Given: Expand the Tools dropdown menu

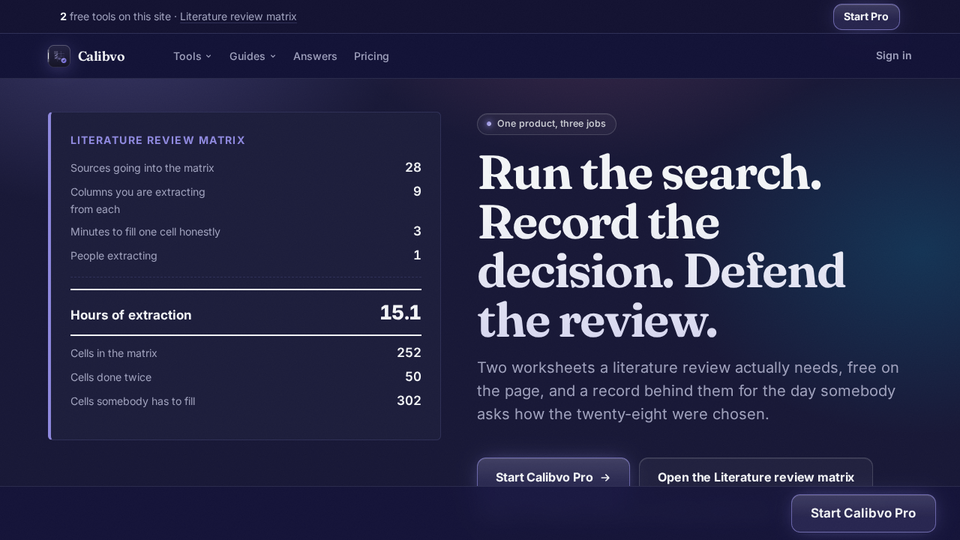Looking at the screenshot, I should pos(192,56).
